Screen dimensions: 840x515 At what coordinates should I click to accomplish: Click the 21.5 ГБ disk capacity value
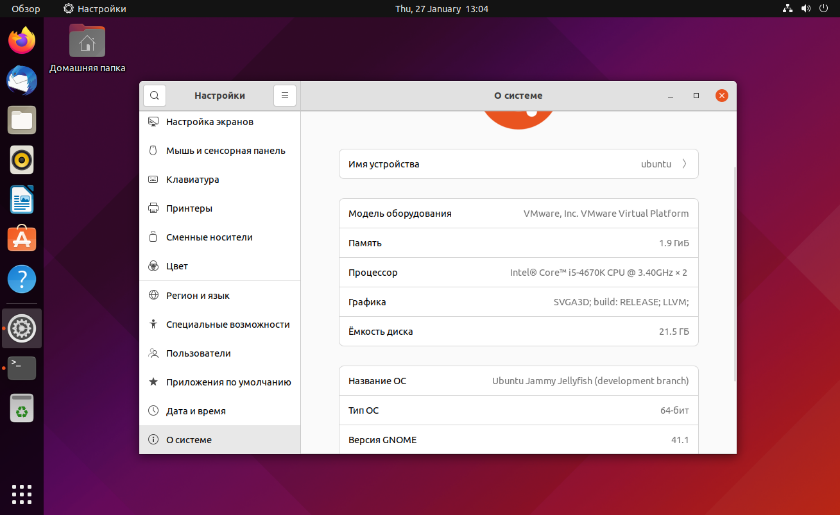[x=674, y=331]
